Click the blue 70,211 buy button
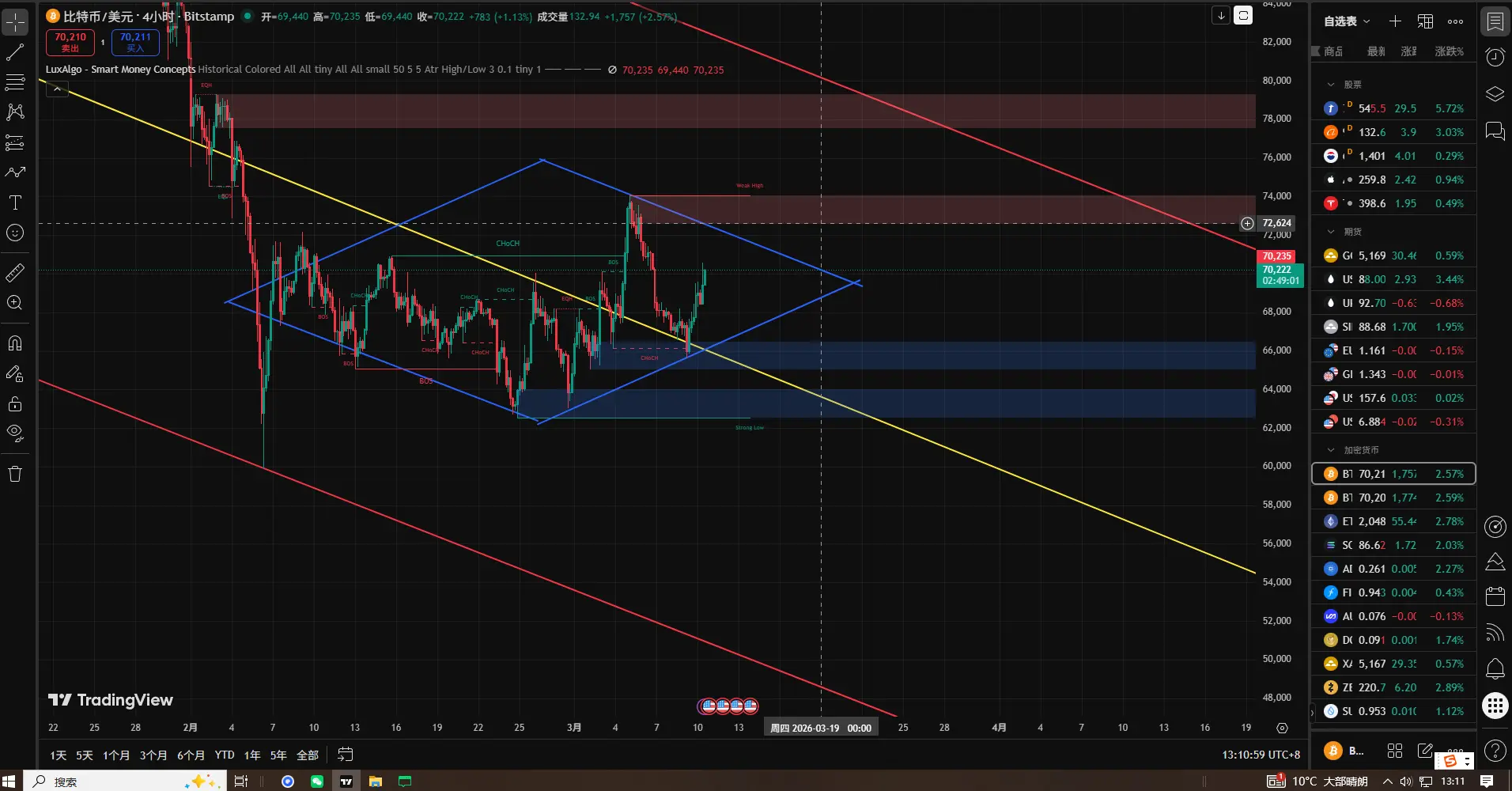 click(135, 42)
